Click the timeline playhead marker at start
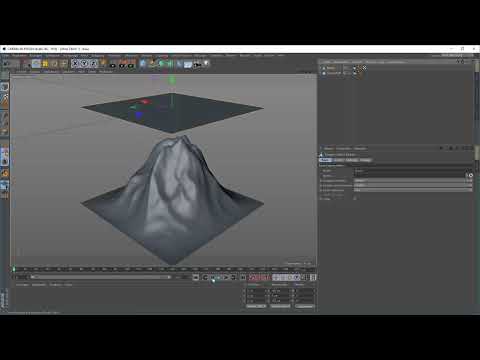The image size is (480, 360). 14,269
